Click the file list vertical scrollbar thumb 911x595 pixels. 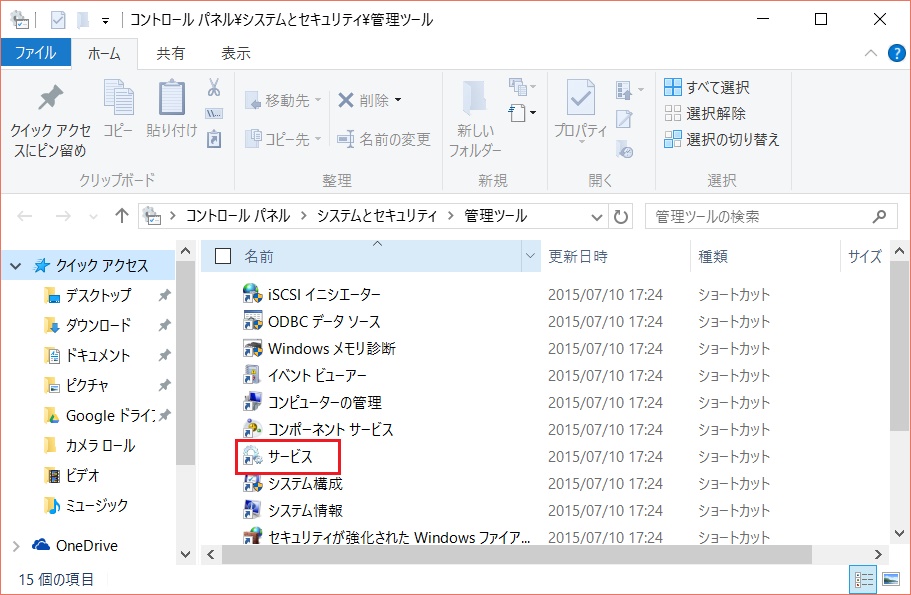click(x=899, y=346)
